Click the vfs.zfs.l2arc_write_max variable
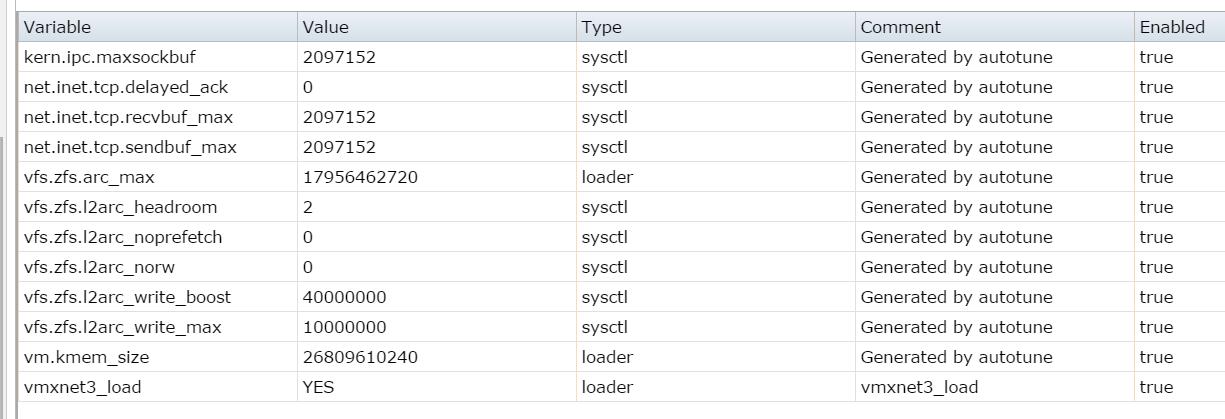 123,327
